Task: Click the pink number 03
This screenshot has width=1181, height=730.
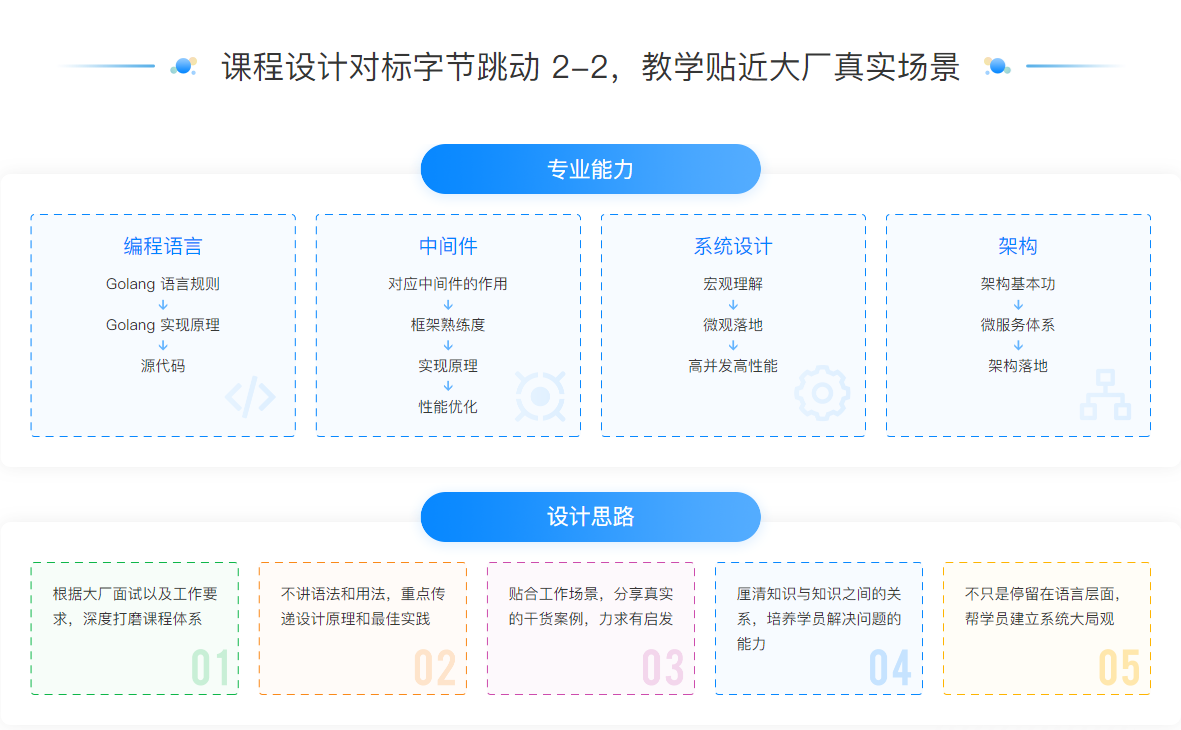Action: pyautogui.click(x=663, y=667)
